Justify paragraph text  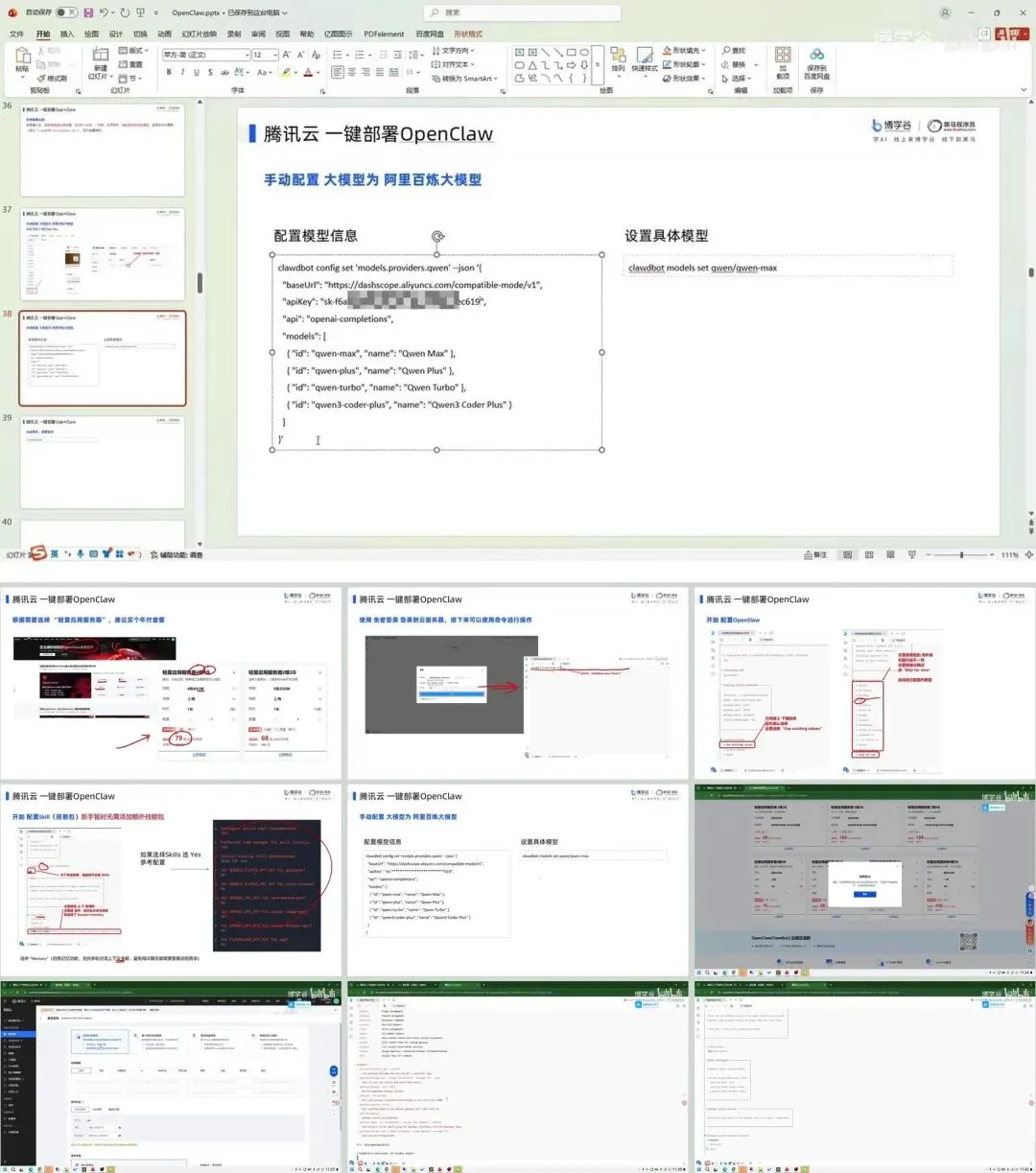(380, 72)
